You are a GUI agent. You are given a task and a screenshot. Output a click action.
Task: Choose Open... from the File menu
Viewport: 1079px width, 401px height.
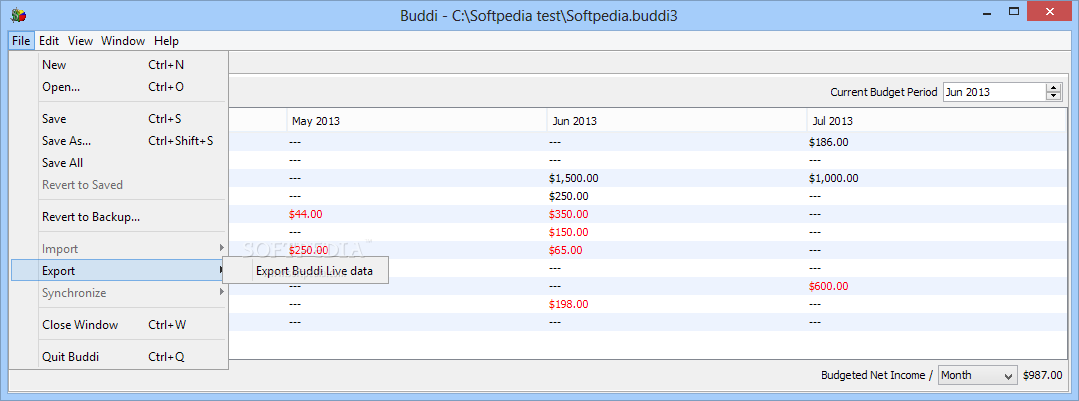click(x=119, y=87)
